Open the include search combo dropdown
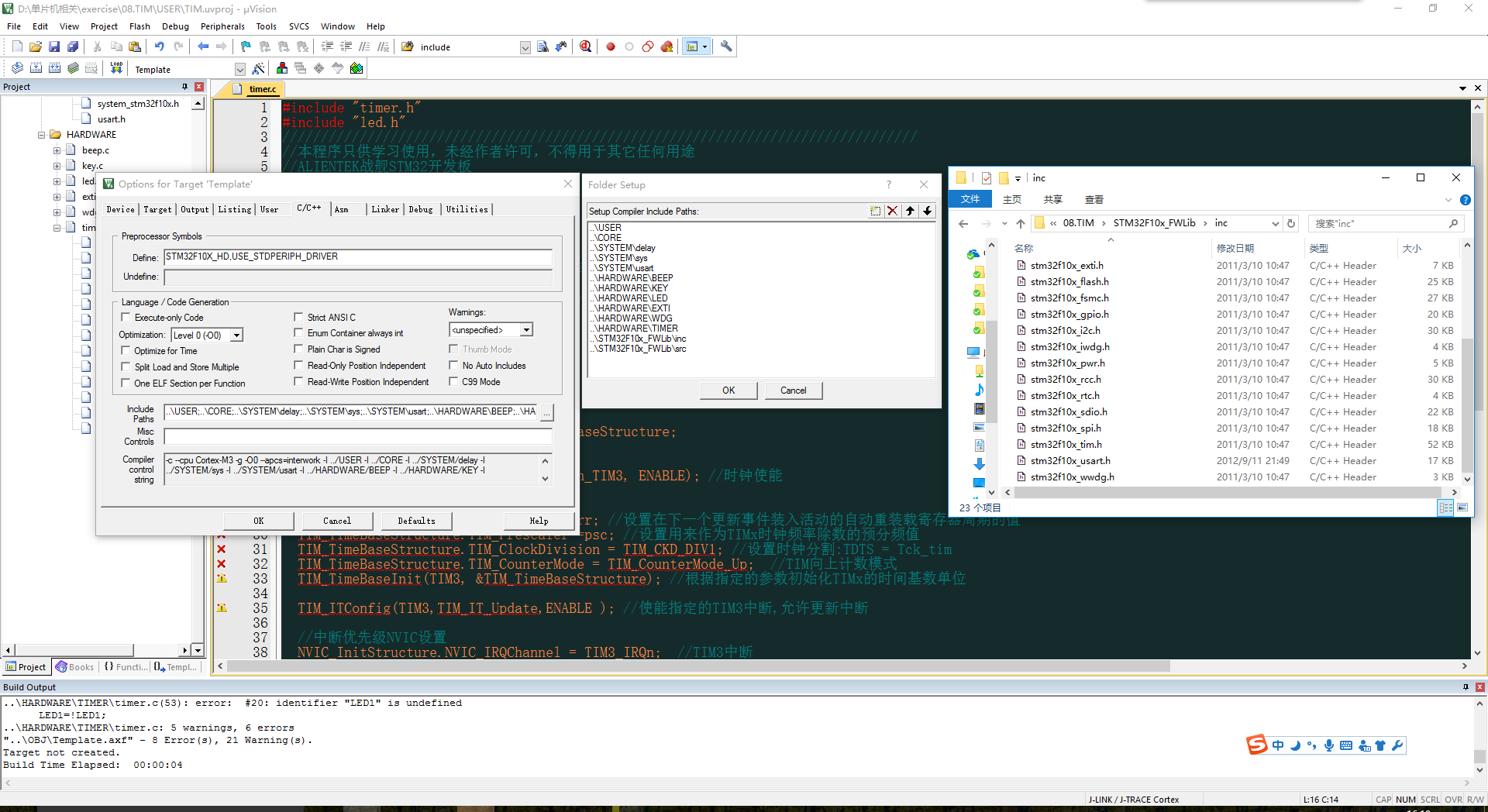 (525, 47)
